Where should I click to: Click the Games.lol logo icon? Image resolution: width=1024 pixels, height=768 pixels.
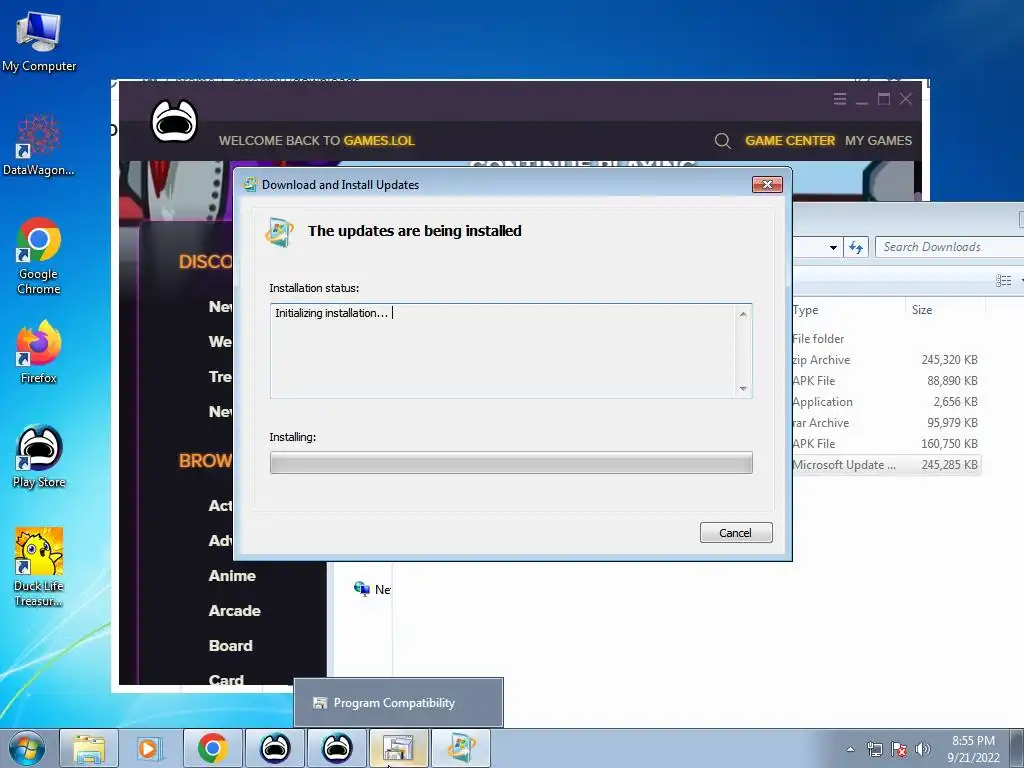coord(174,121)
